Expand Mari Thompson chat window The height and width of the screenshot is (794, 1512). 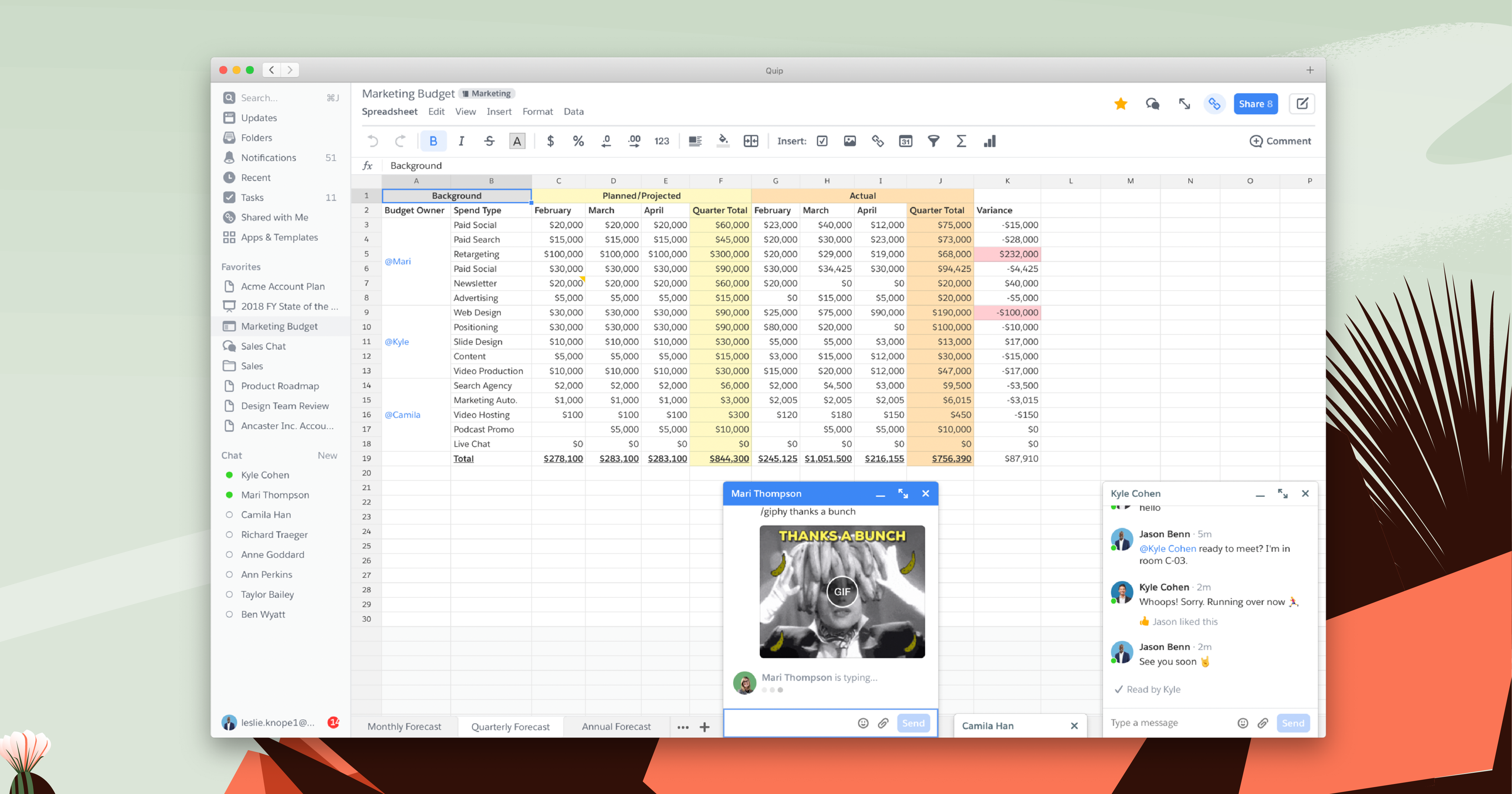(903, 493)
